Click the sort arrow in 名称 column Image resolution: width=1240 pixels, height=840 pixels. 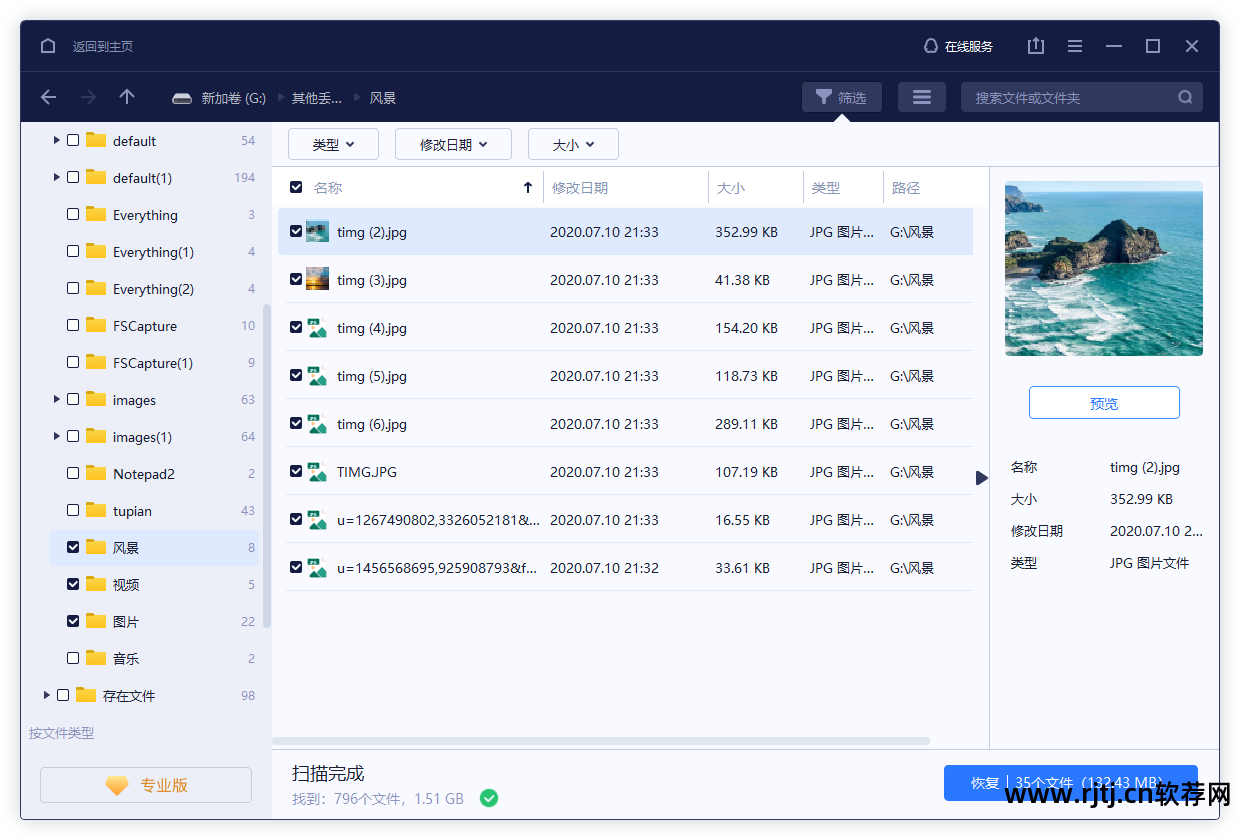(528, 187)
